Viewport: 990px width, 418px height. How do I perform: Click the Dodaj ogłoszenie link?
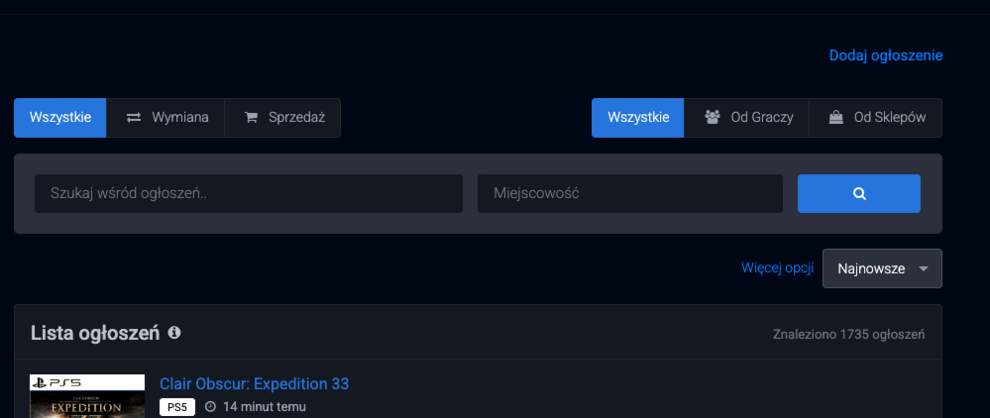click(885, 56)
